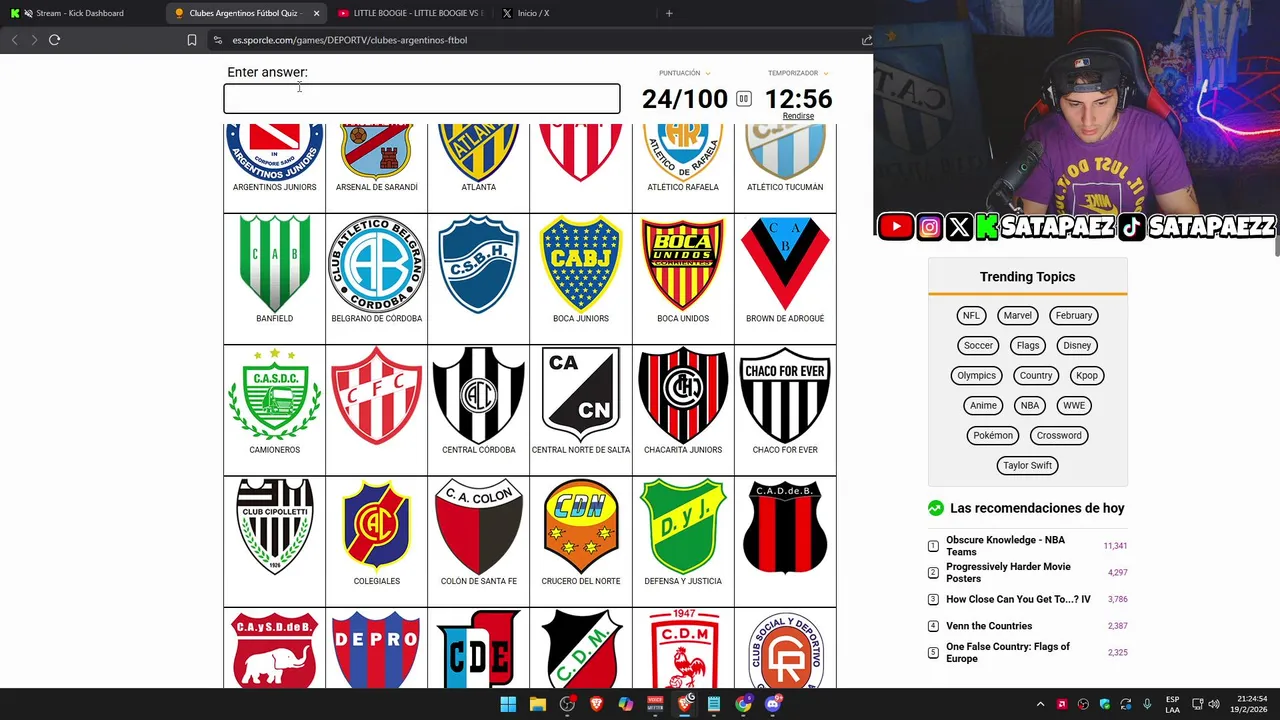Viewport: 1280px width, 720px height.
Task: Open the Voicemeeter taskbar icon
Action: (x=655, y=704)
